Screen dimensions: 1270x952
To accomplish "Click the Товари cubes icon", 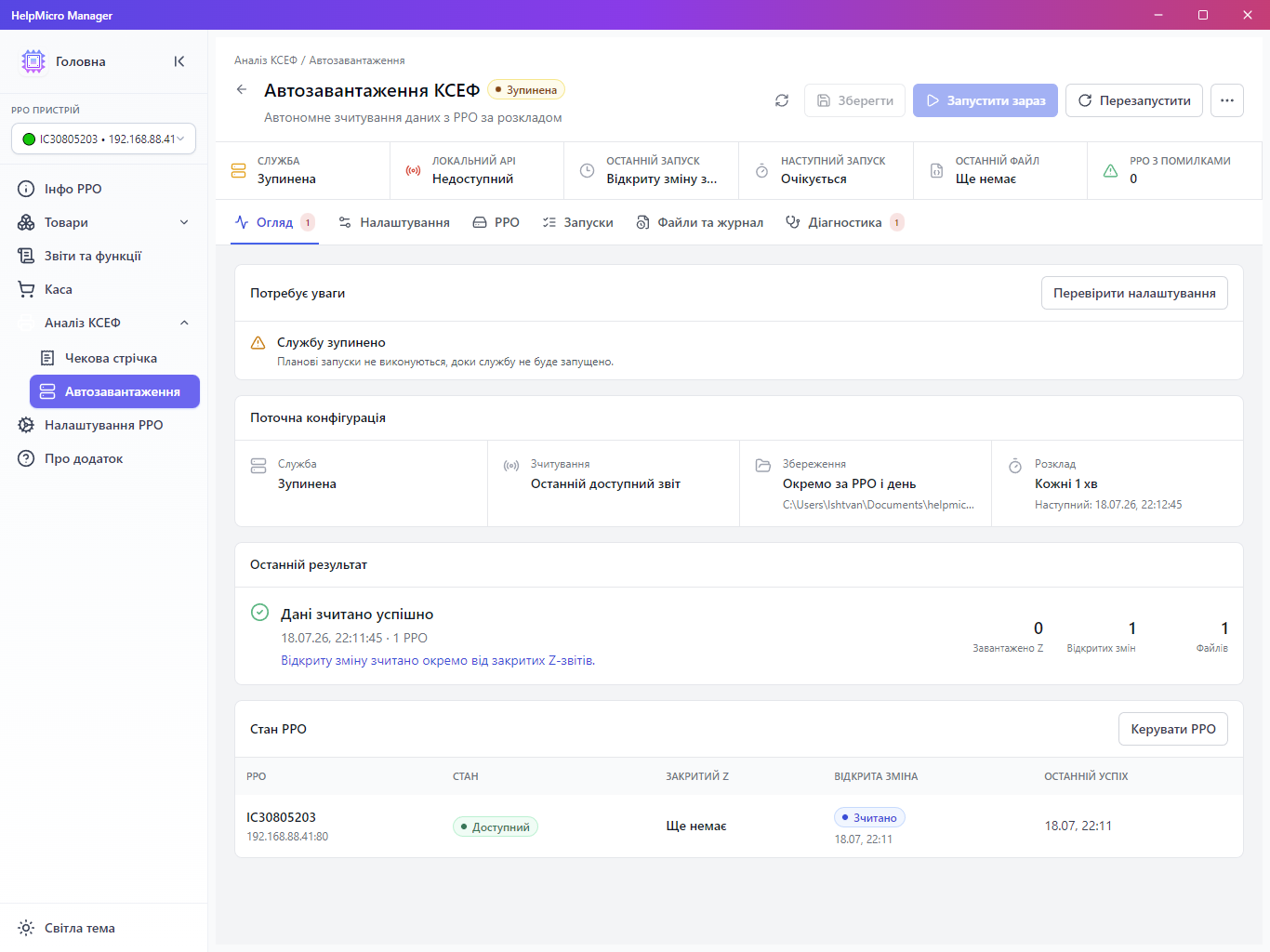I will 26,222.
